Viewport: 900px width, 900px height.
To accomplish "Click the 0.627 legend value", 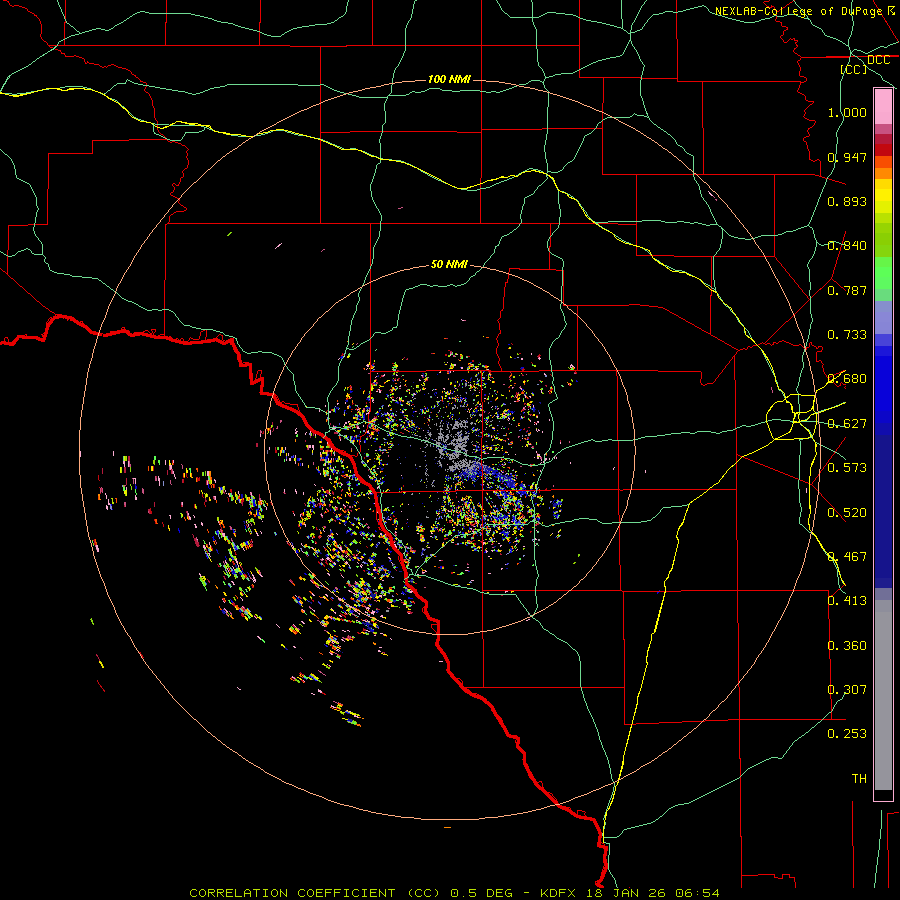I will coord(847,424).
